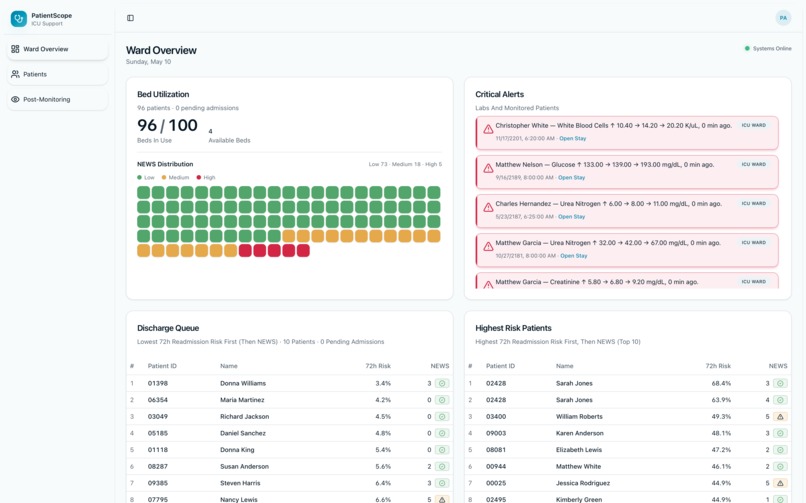Image resolution: width=806 pixels, height=503 pixels.
Task: Click warning triangle on Christopher White alert
Action: (488, 129)
